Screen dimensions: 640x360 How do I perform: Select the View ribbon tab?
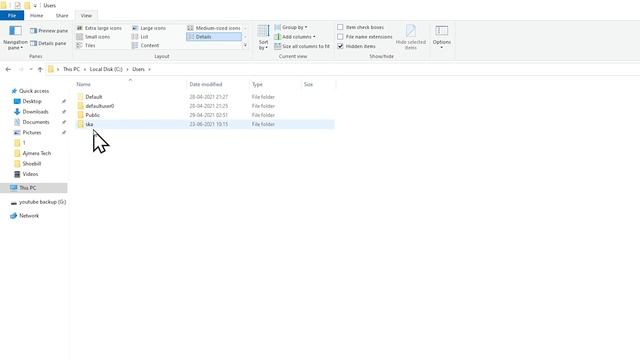click(86, 16)
